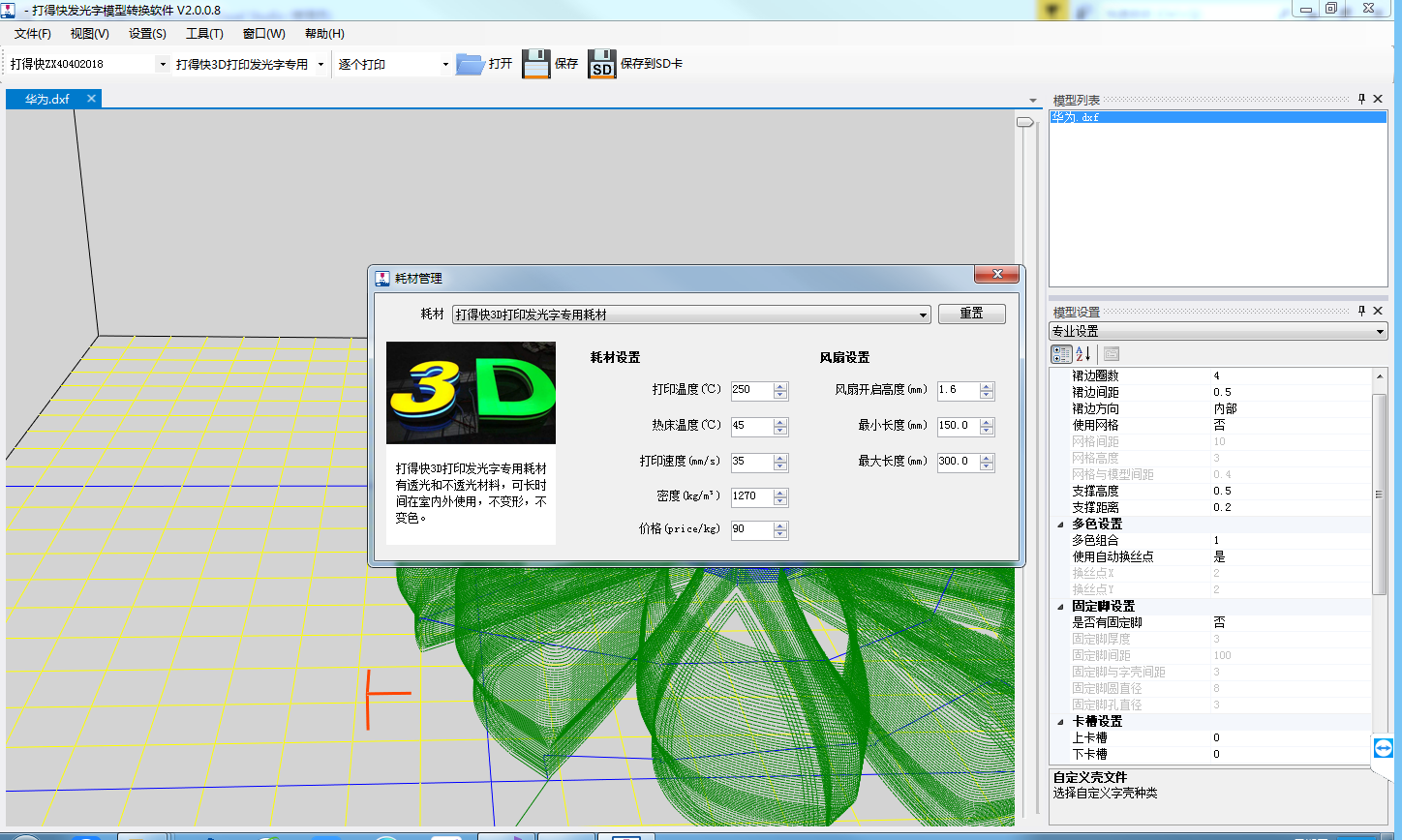Increase 打印温度 with the up spinner
Screen dimensions: 1402x840
click(780, 386)
